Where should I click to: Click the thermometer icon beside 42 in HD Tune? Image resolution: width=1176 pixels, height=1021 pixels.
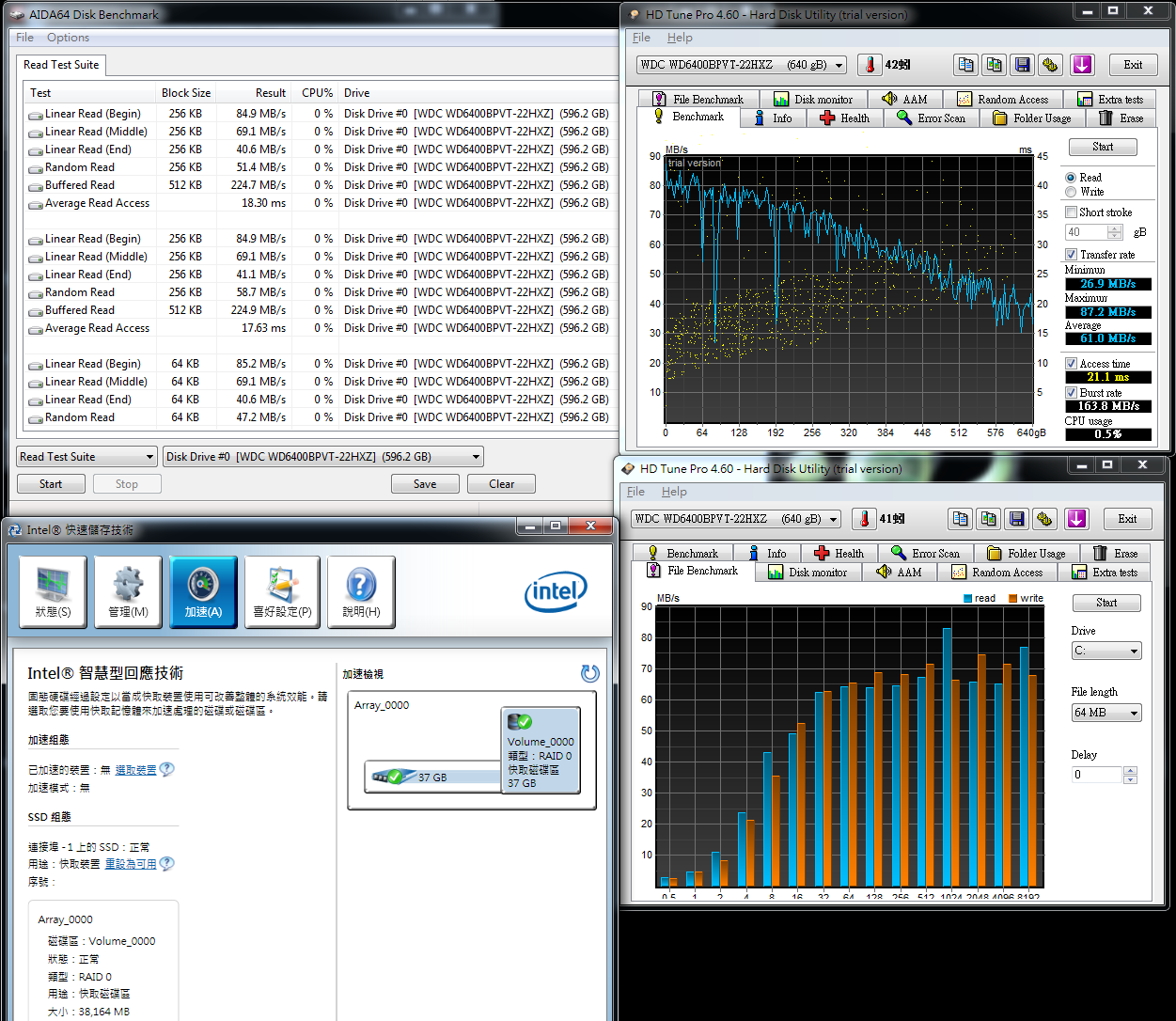[x=870, y=65]
